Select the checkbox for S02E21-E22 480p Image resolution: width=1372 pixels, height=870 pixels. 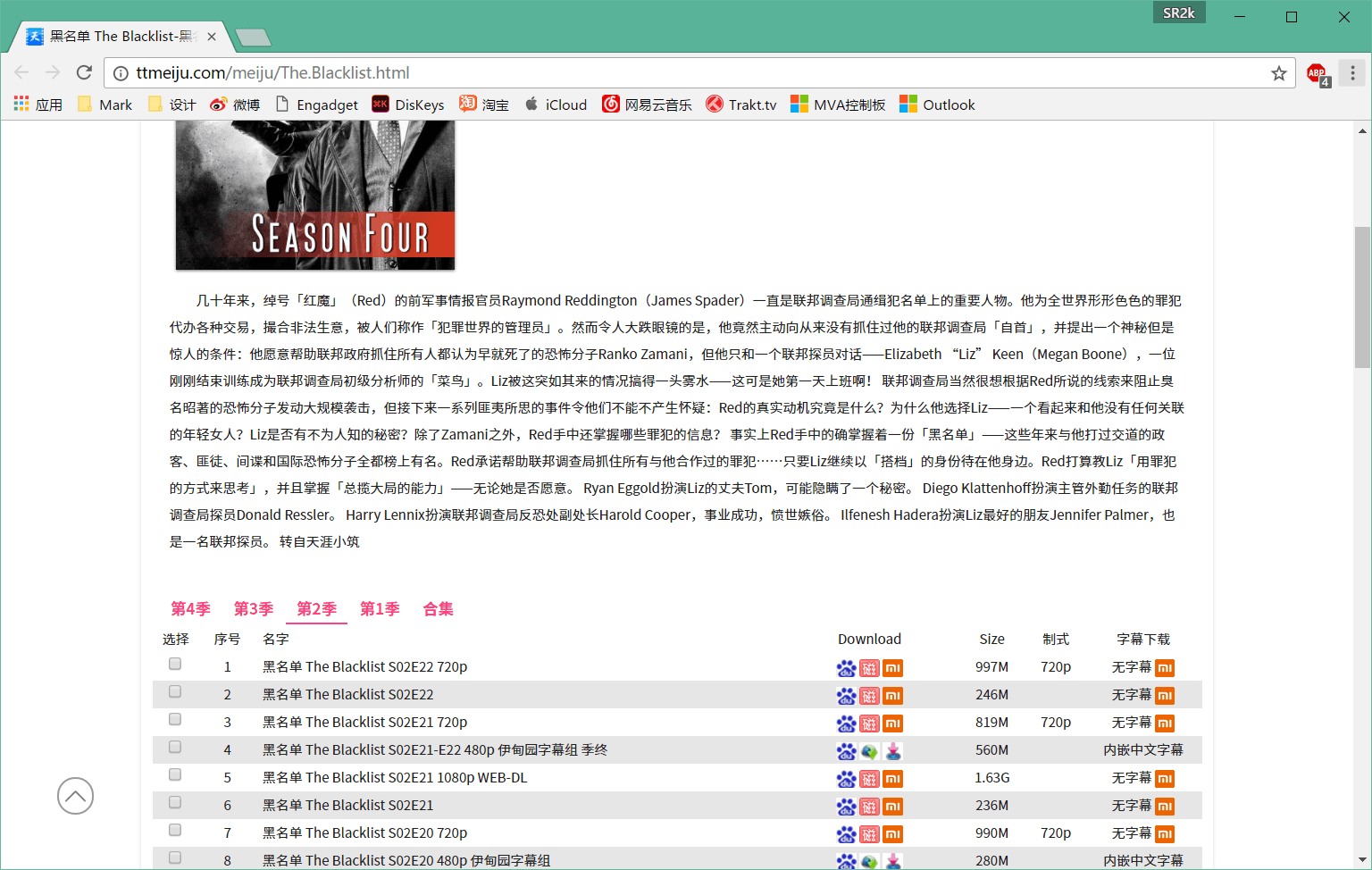[x=175, y=747]
